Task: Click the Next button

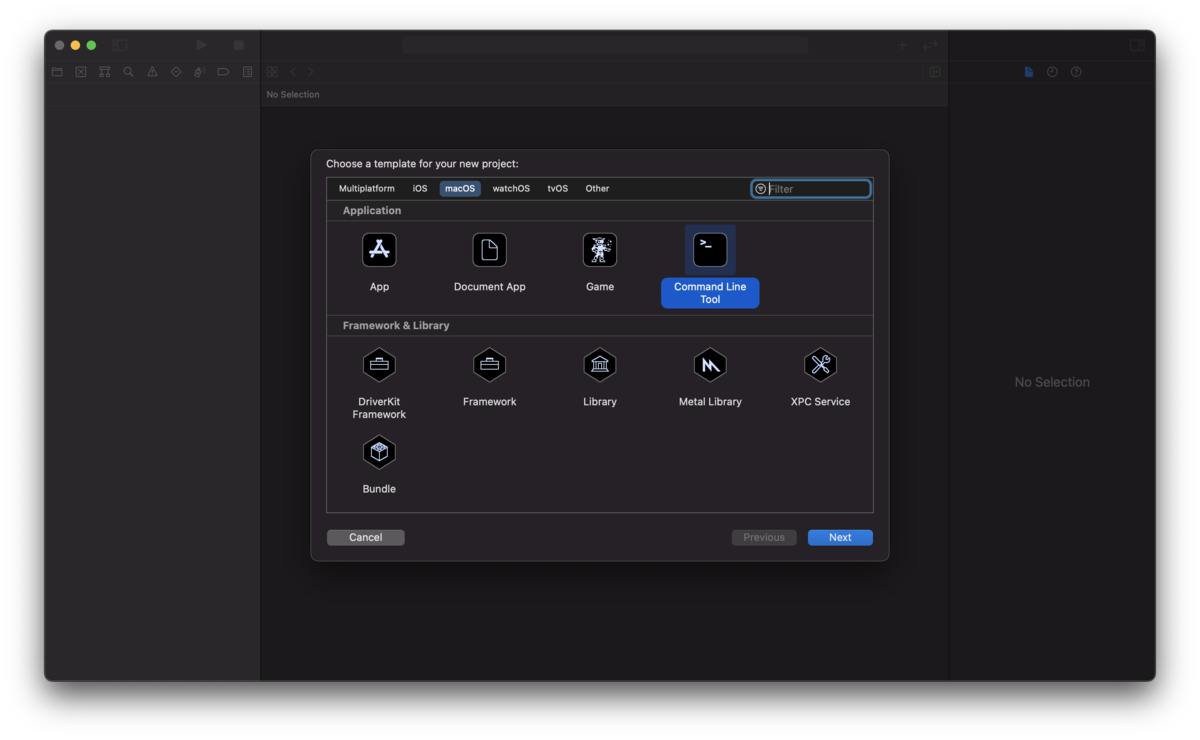Action: coord(840,537)
